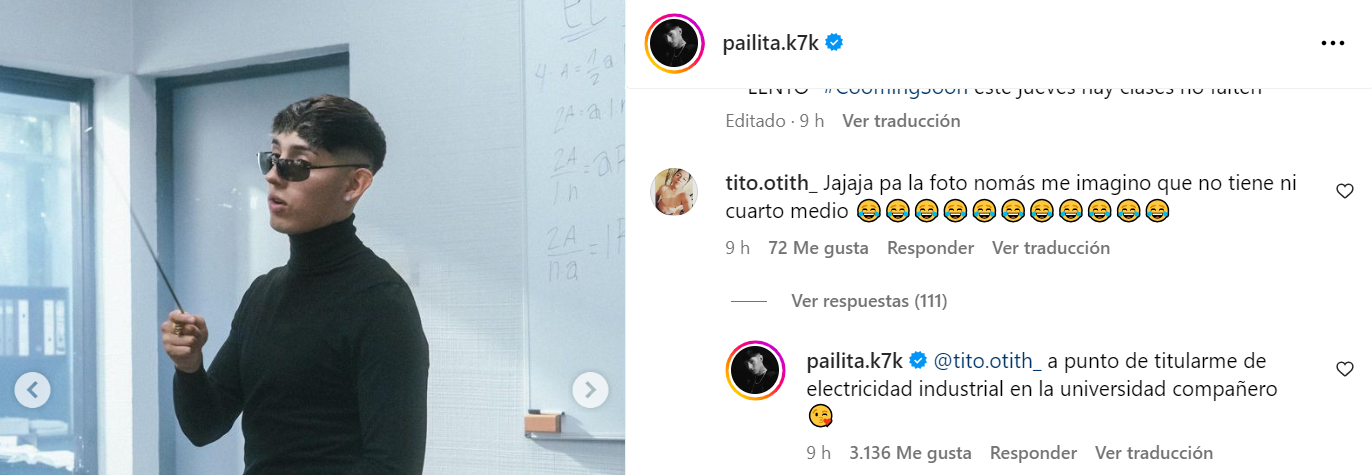Open the @tito.otith_ mention link
Screen dimensions: 1372x475
tap(988, 360)
